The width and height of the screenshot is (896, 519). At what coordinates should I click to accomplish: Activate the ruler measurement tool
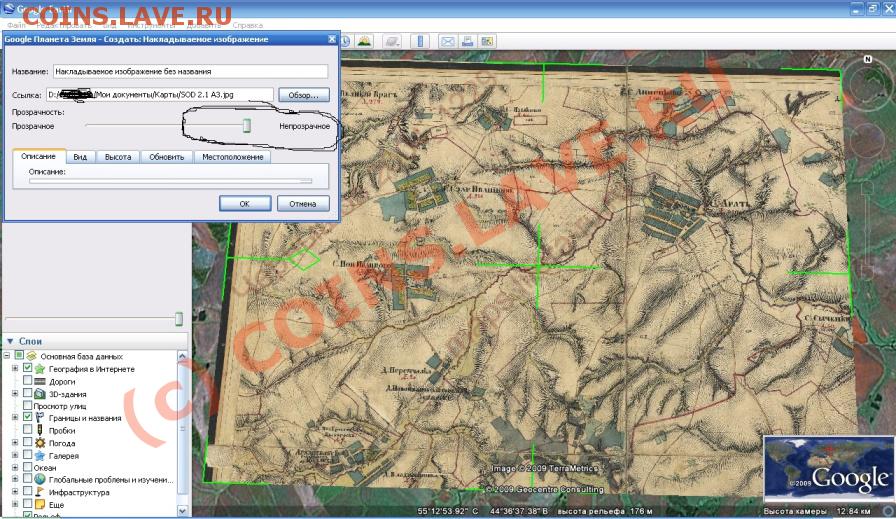click(x=420, y=41)
